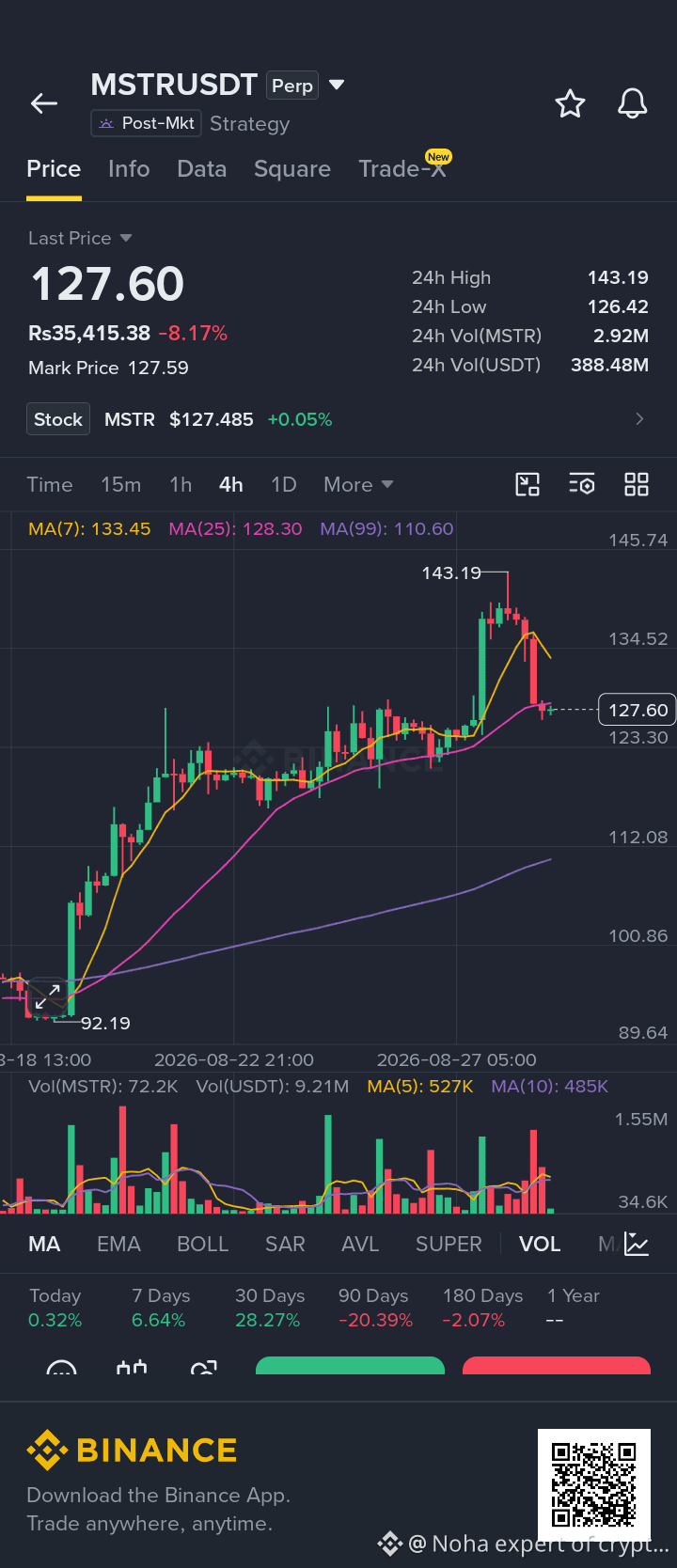Click the 127.60 current price label
Viewport: 677px width, 1568px height.
638,710
